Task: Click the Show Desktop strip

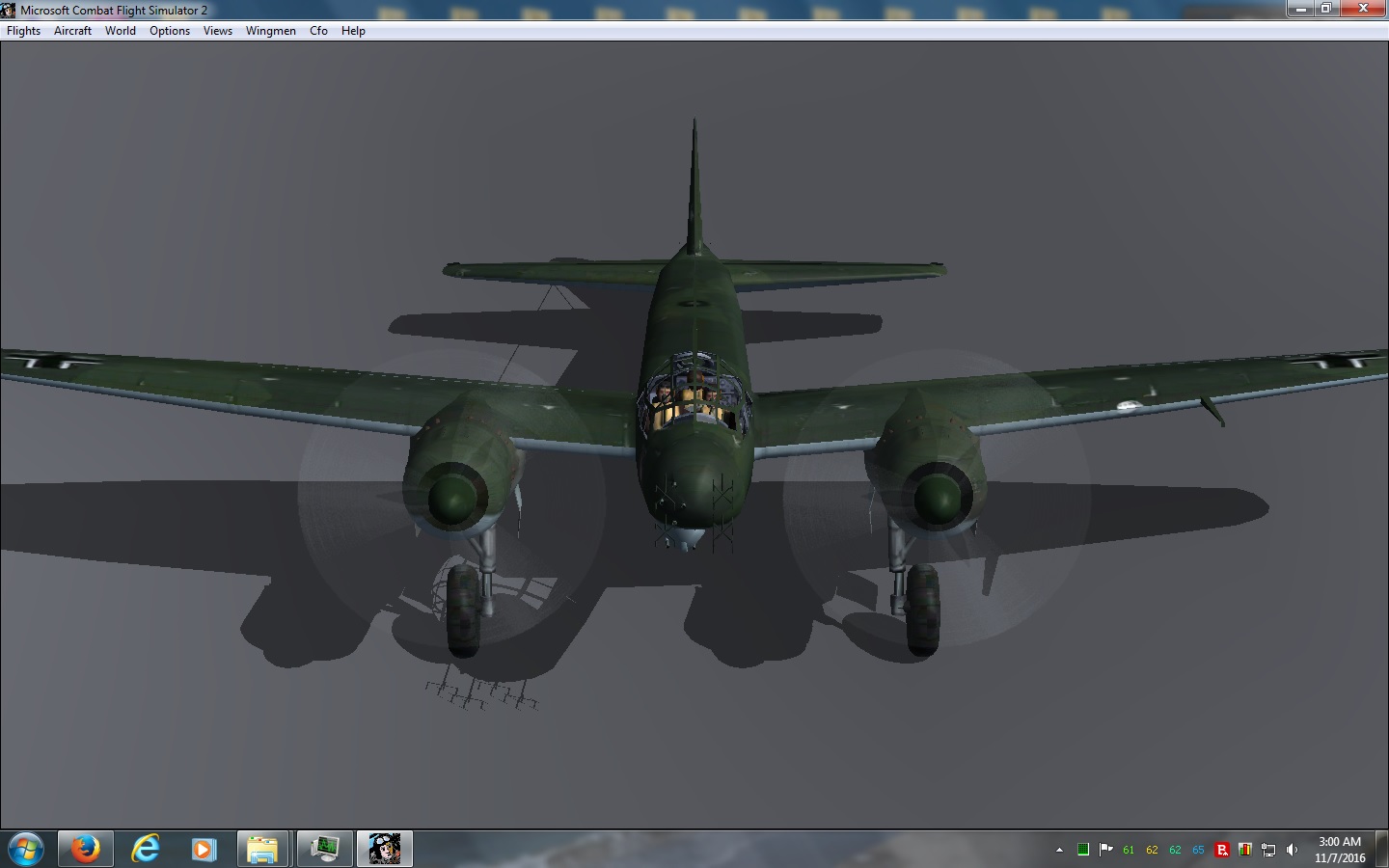Action: tap(1382, 849)
